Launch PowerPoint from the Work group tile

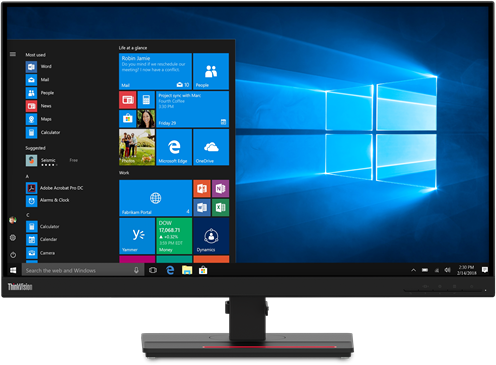(202, 189)
